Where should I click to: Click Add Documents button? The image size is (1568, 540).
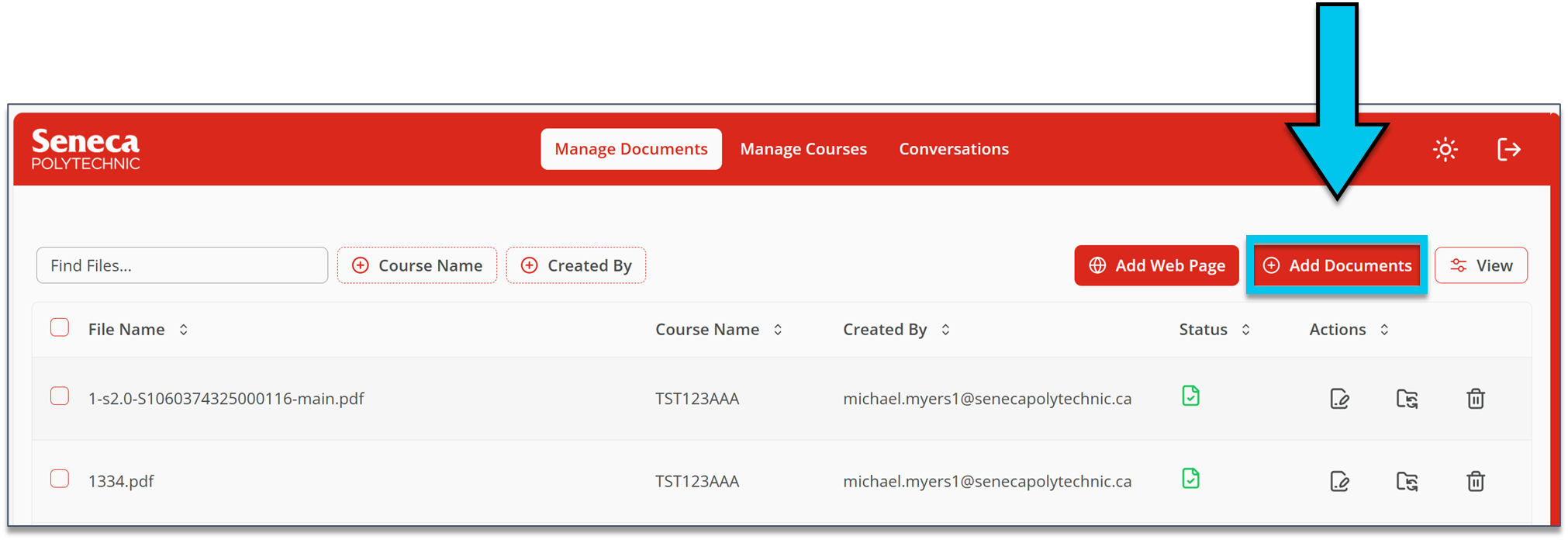tap(1337, 265)
